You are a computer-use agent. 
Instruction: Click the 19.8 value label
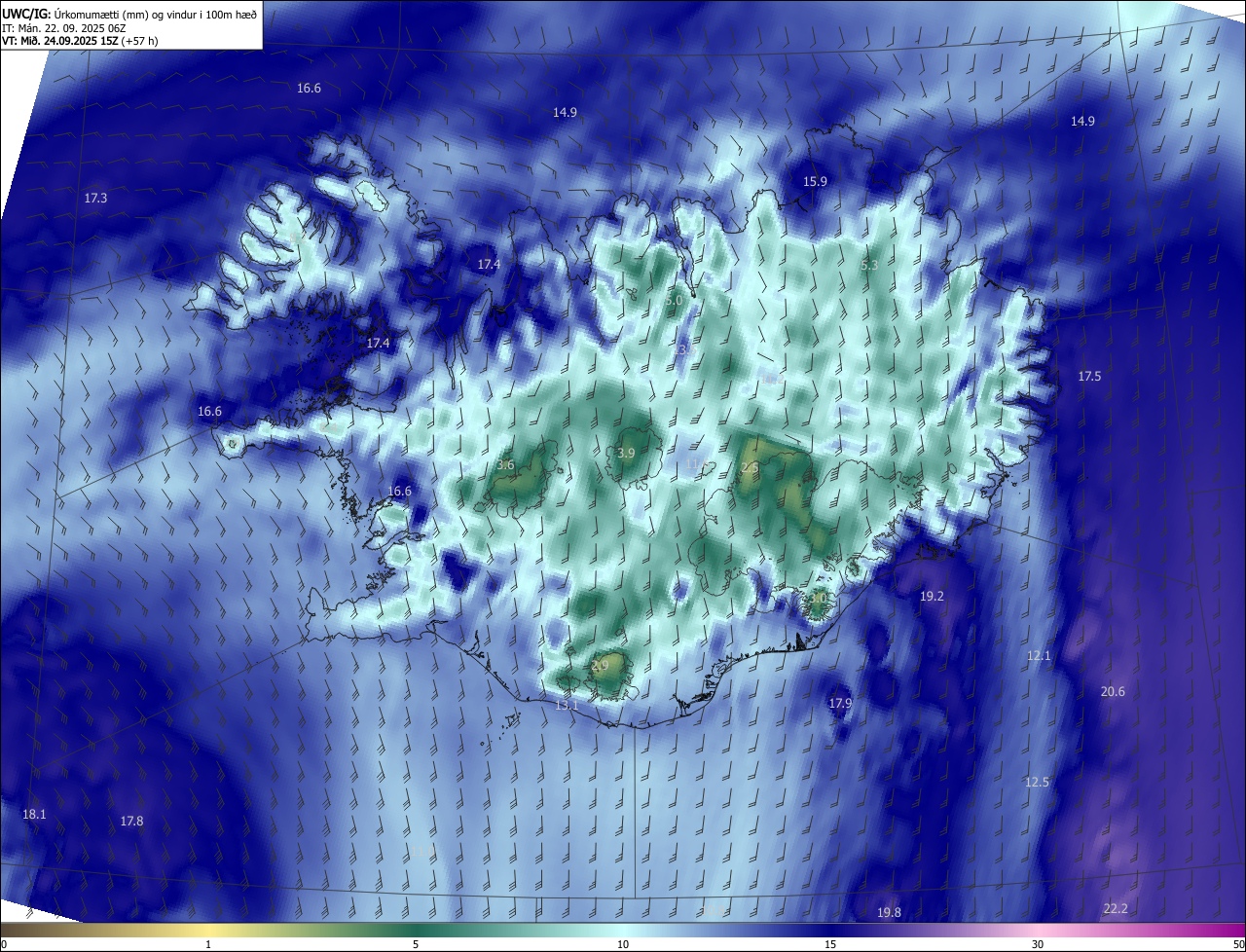pyautogui.click(x=889, y=913)
